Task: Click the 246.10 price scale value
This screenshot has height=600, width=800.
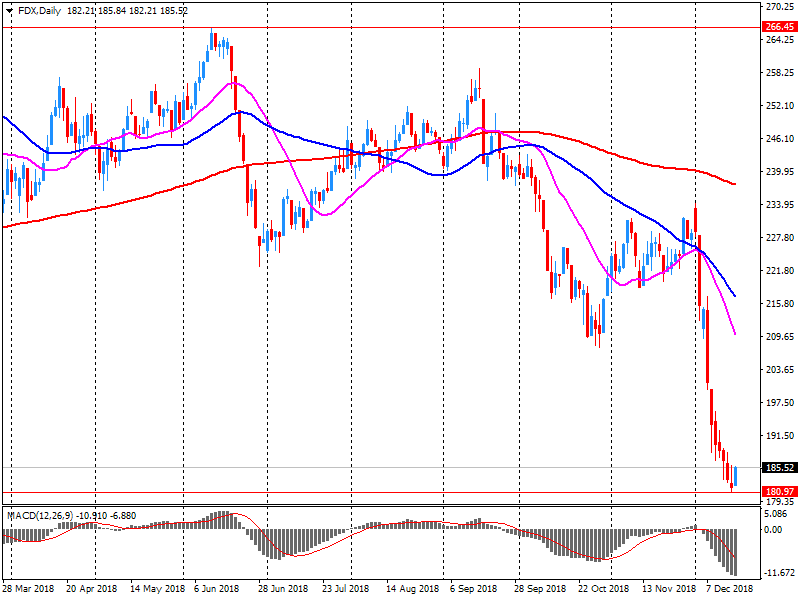Action: point(781,138)
